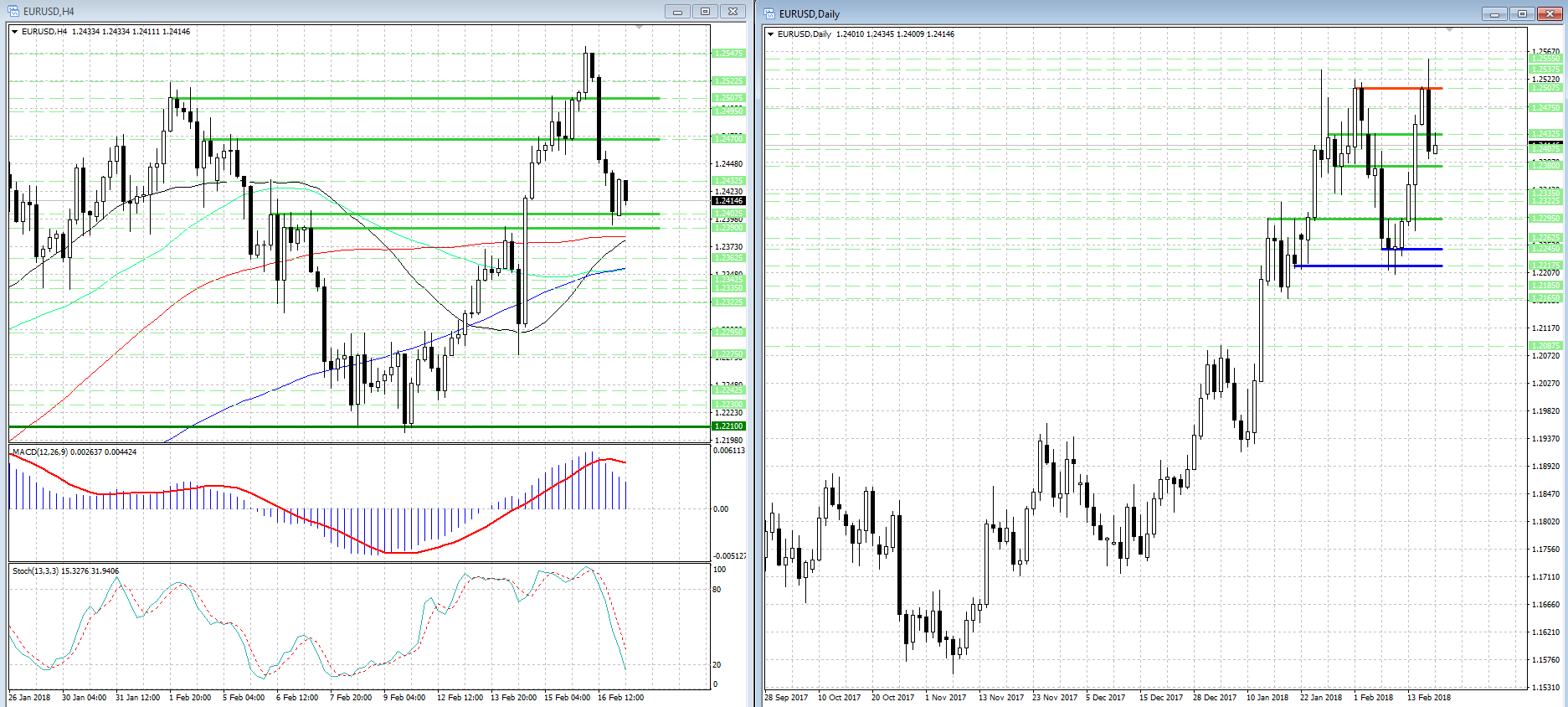Image resolution: width=1568 pixels, height=707 pixels.
Task: Close the EURUSD,H4 chart window
Action: tap(733, 11)
